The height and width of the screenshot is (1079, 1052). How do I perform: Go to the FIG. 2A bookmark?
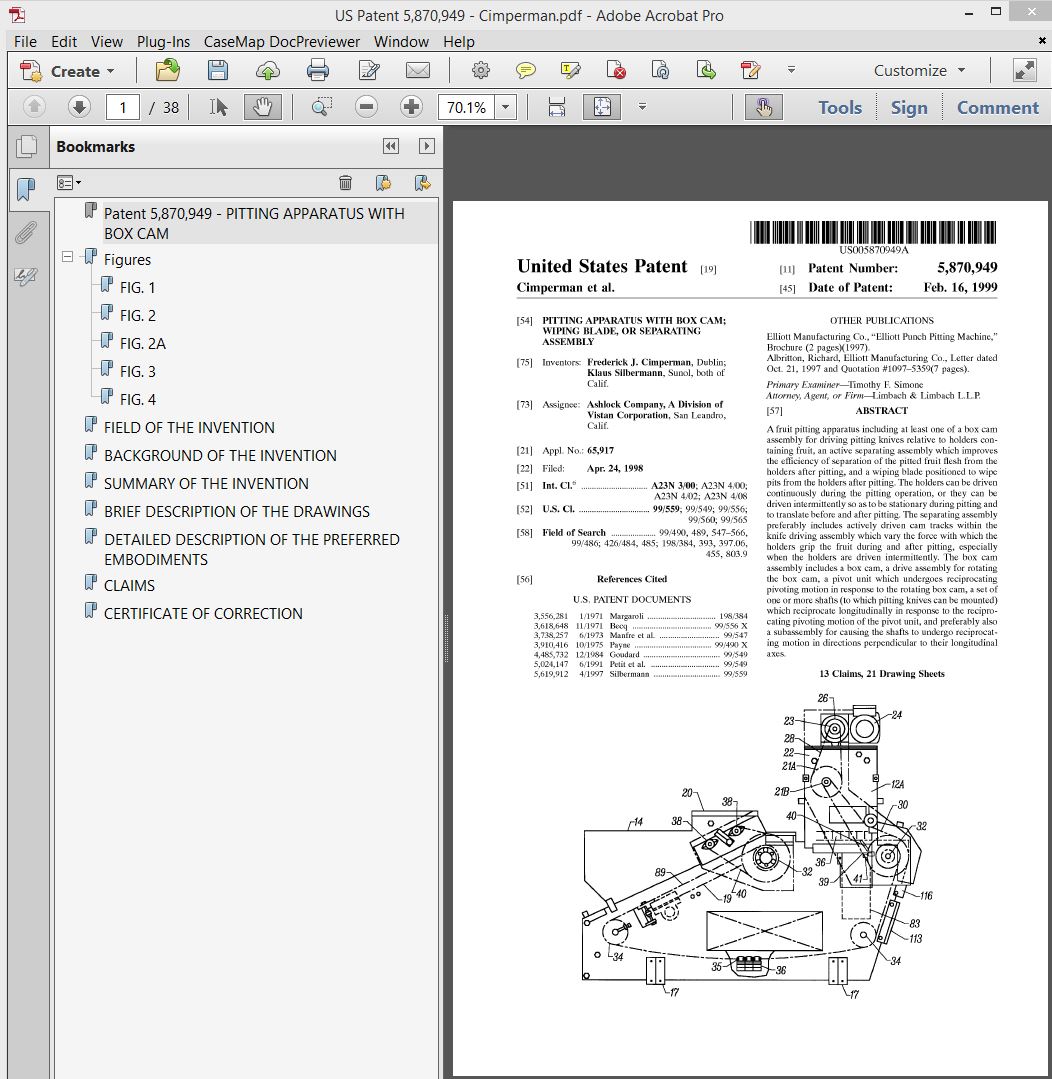coord(142,343)
